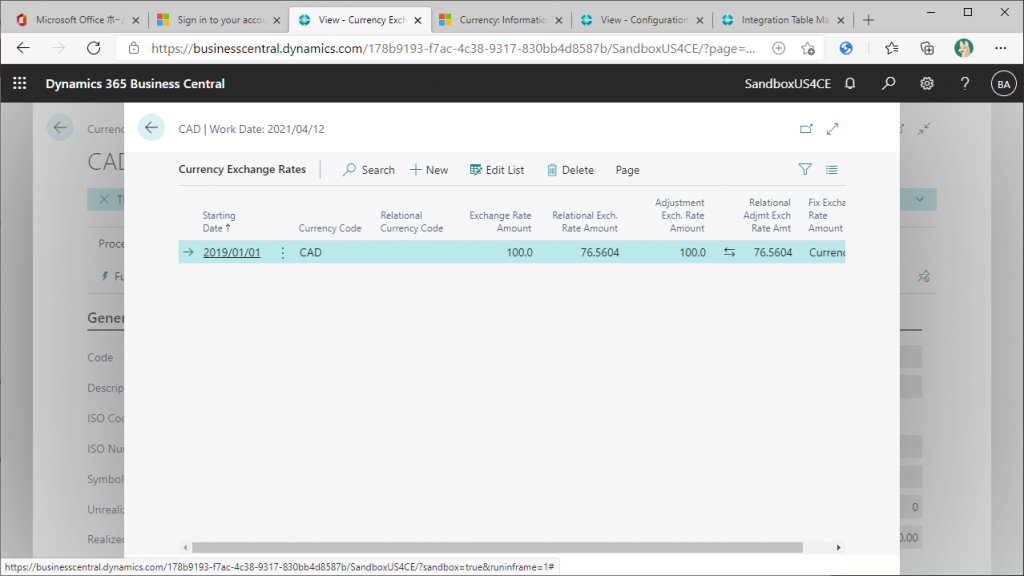Sort by the Starting Date column header
Image resolution: width=1024 pixels, height=576 pixels.
[219, 221]
